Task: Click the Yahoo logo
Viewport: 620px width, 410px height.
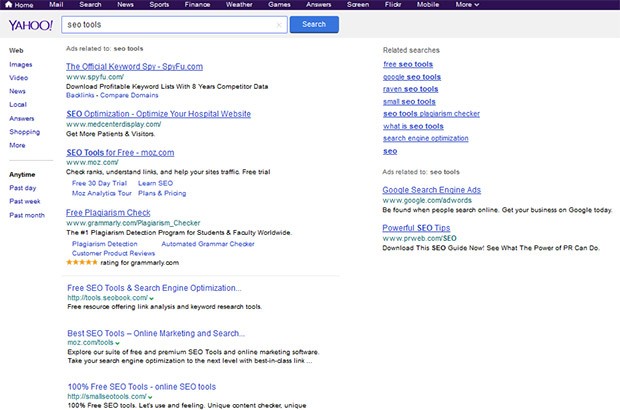Action: pos(31,25)
